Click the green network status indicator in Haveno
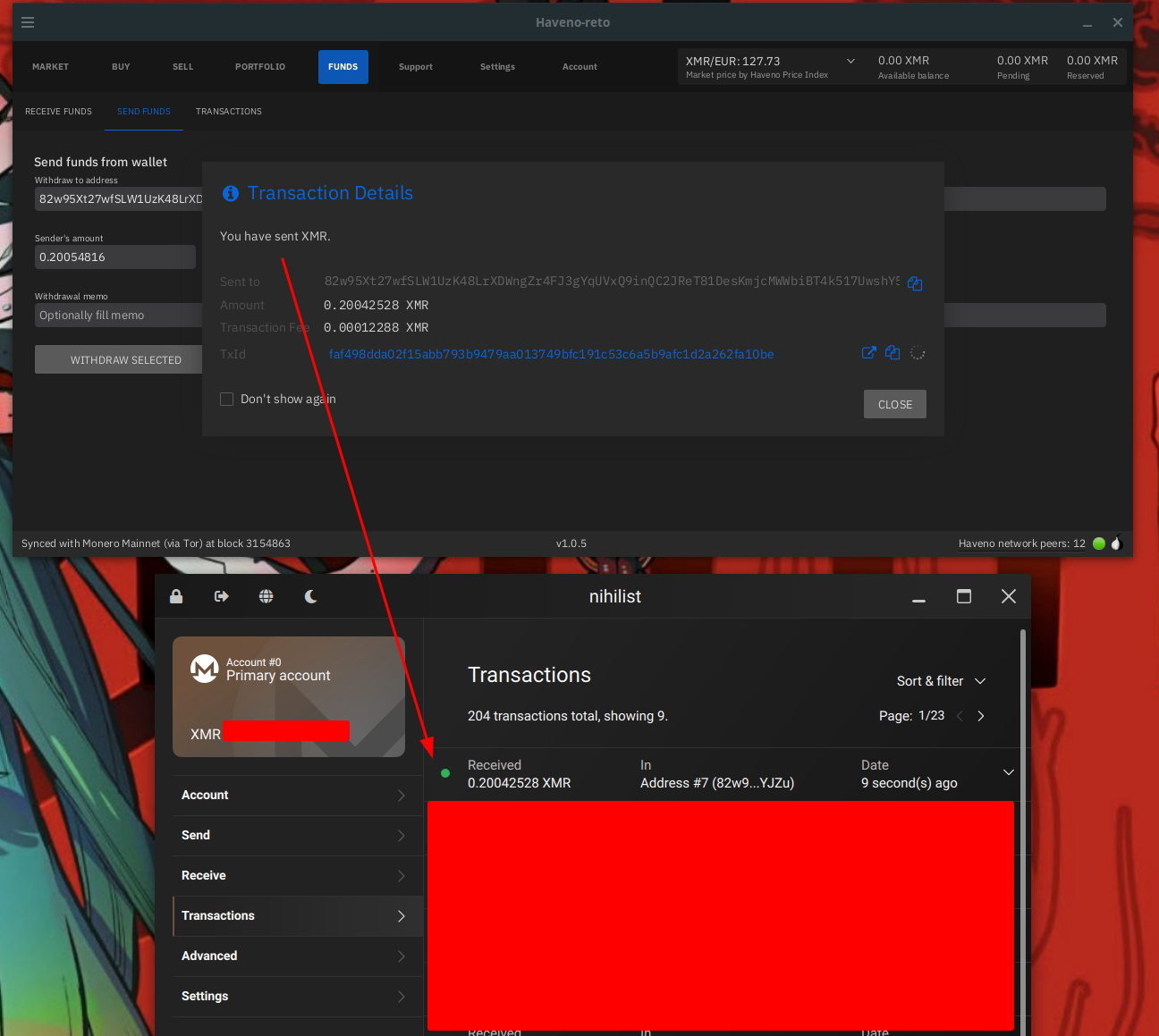The height and width of the screenshot is (1036, 1159). 1099,543
